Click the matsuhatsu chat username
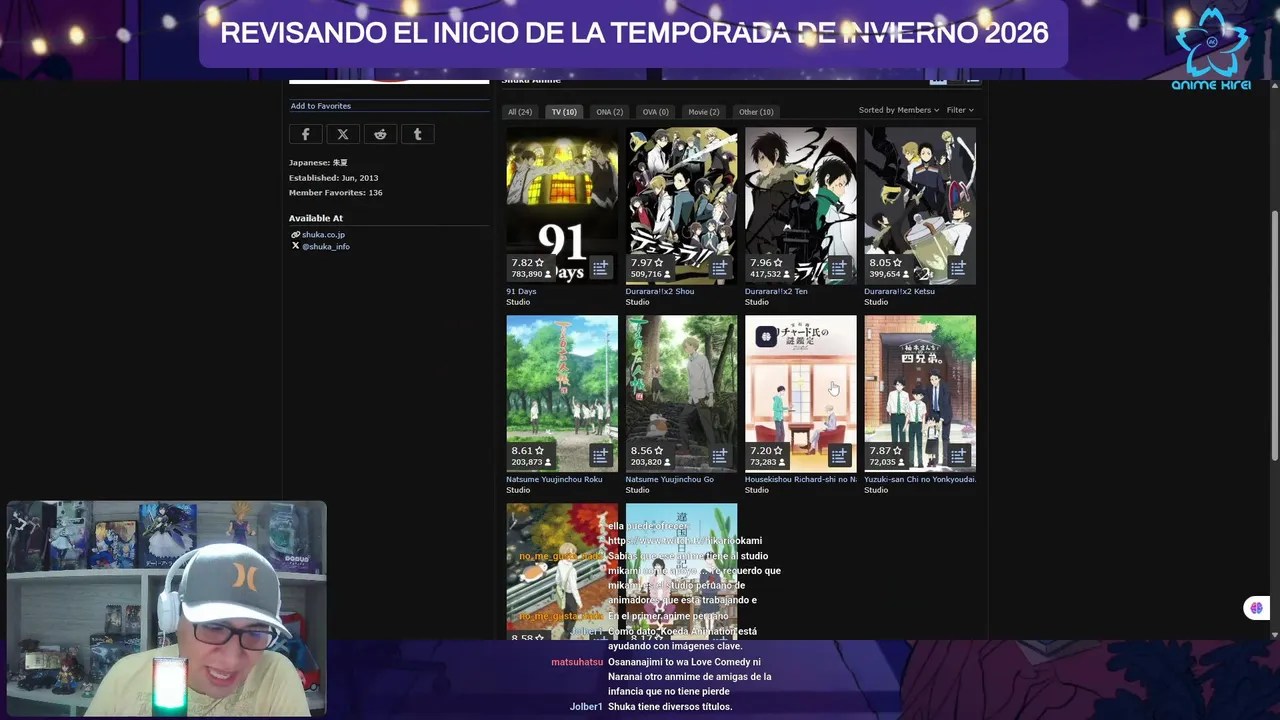Screen dimensions: 1280x720 (577, 662)
